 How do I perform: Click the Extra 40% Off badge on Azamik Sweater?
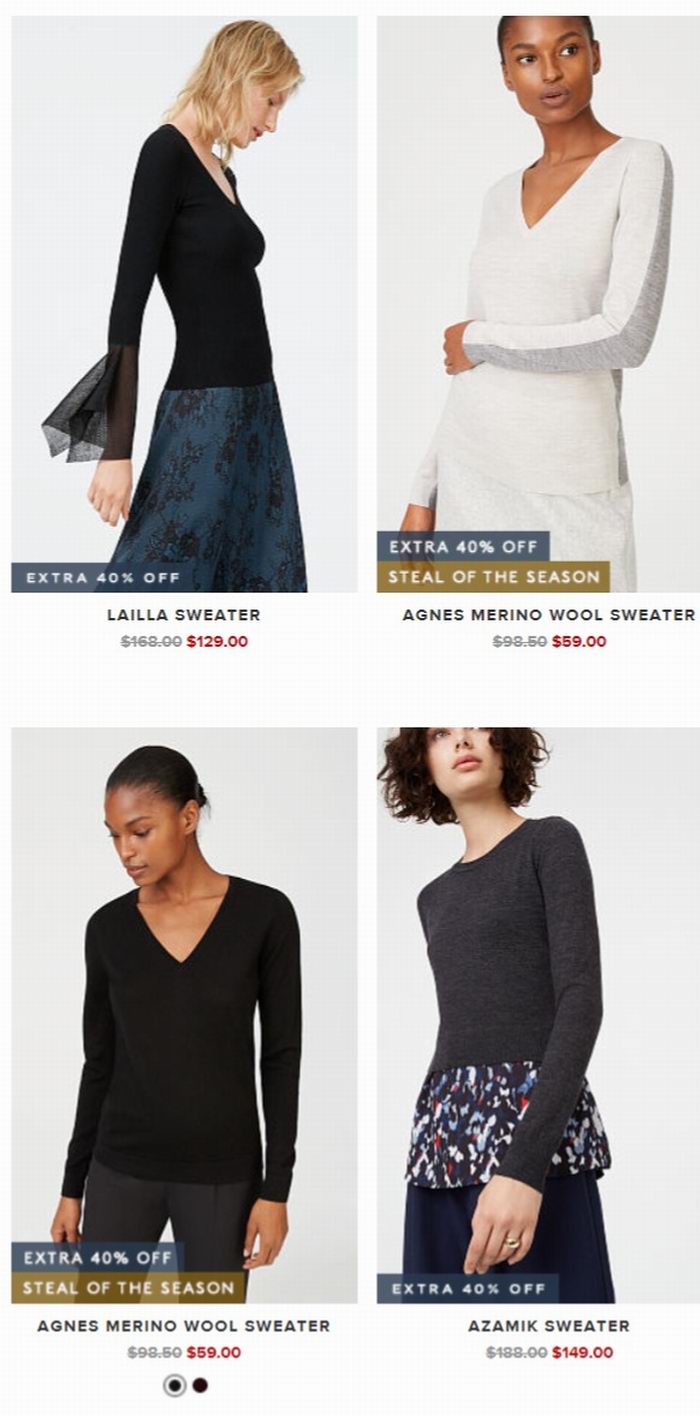[468, 1288]
